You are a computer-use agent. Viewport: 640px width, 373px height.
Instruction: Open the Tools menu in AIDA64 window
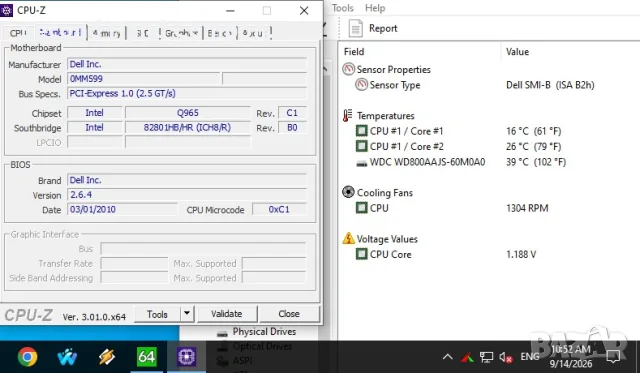click(342, 8)
